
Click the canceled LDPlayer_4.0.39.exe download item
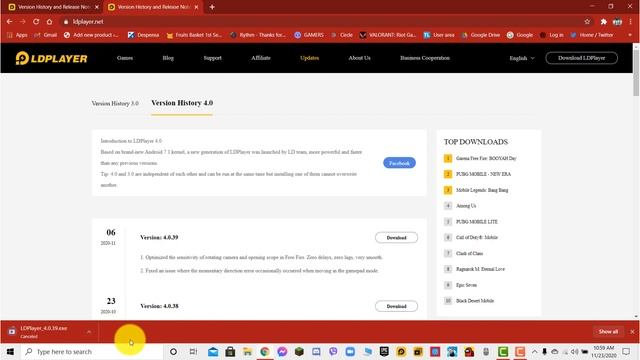[44, 332]
